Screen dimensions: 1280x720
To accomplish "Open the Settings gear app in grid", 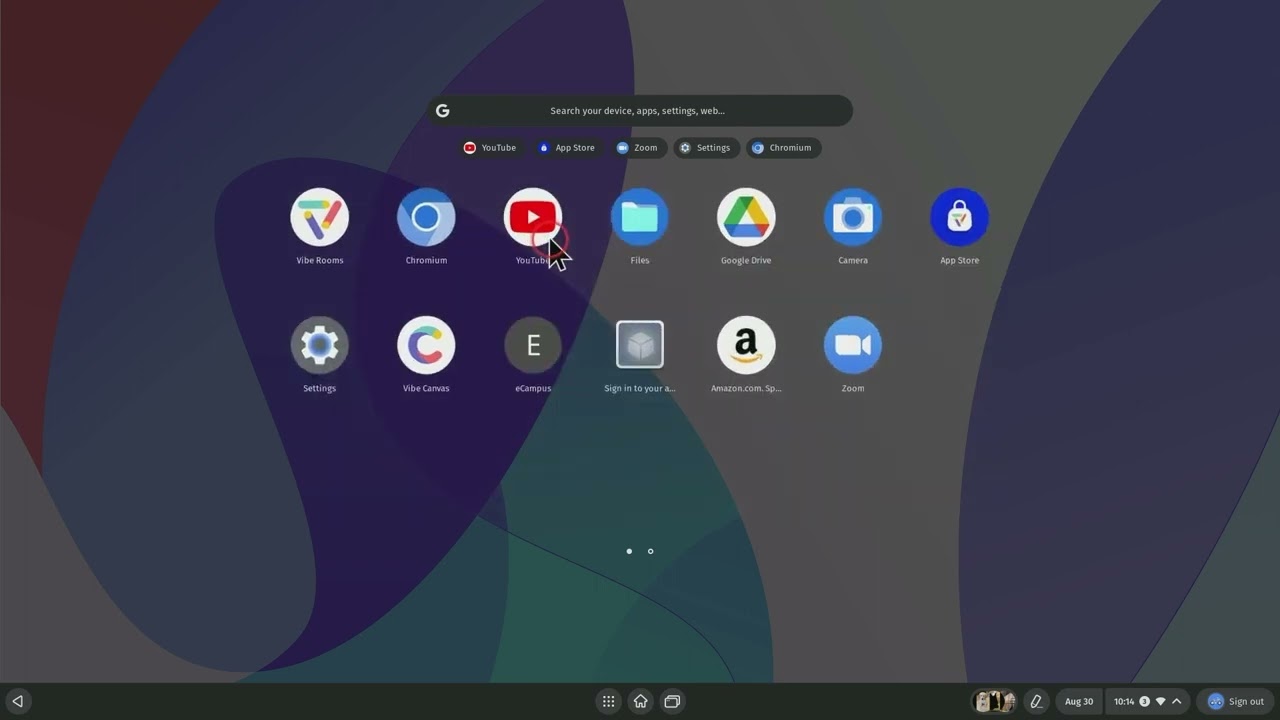I will (x=319, y=345).
